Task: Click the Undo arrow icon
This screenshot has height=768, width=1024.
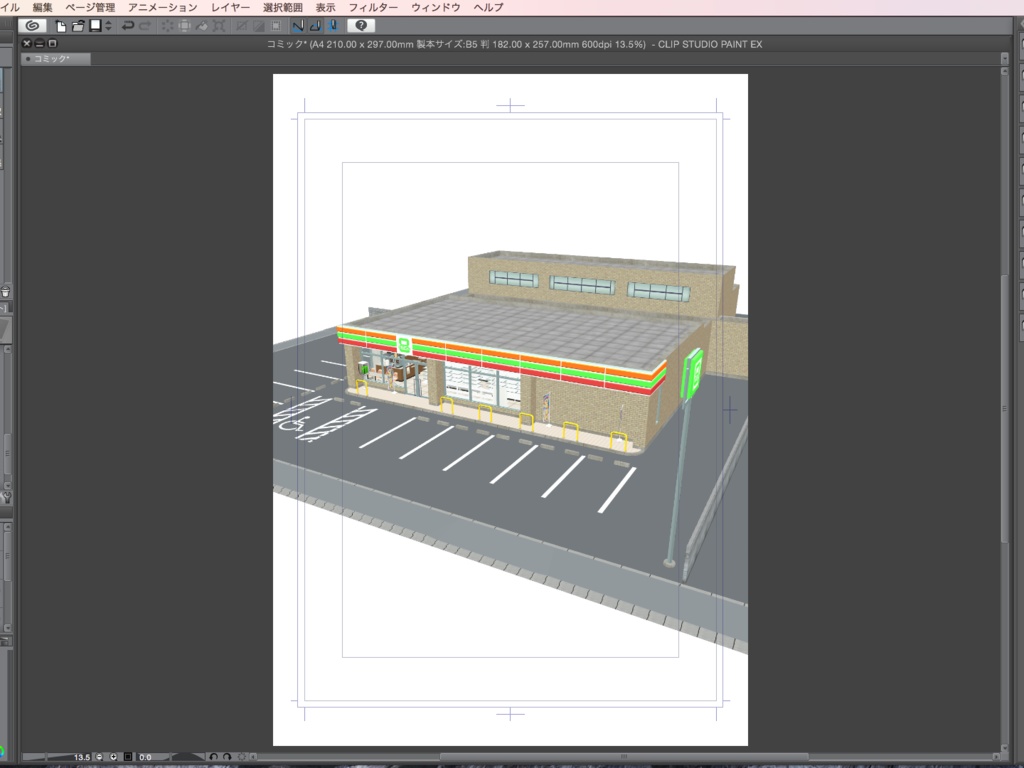Action: pyautogui.click(x=128, y=25)
